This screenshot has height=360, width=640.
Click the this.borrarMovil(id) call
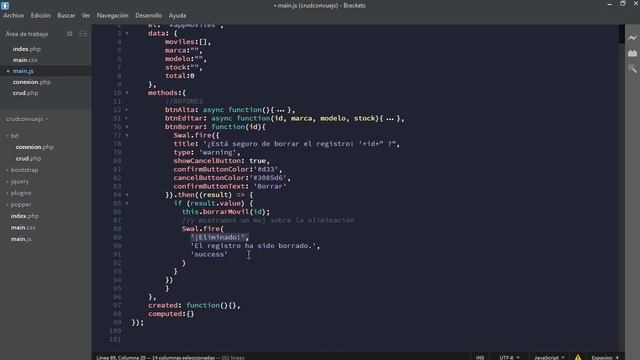[226, 212]
